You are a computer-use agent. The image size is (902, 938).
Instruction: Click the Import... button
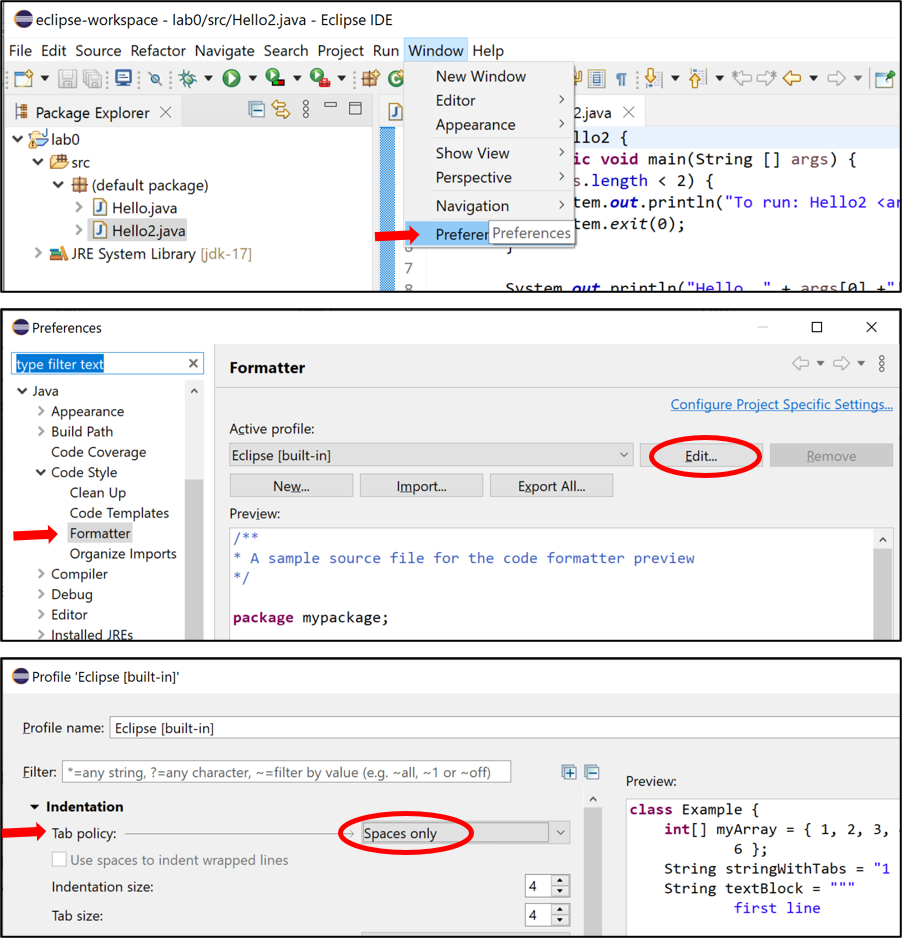coord(422,486)
